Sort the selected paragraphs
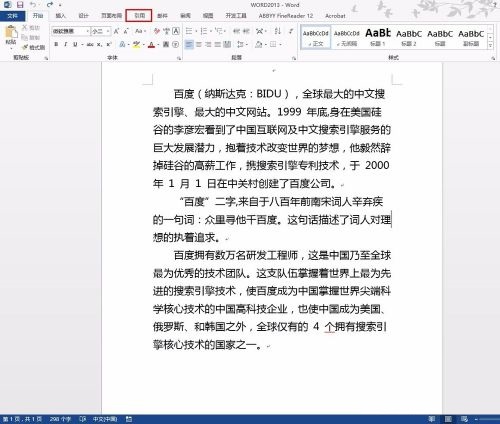Viewport: 500px width, 424px height. 278,31
